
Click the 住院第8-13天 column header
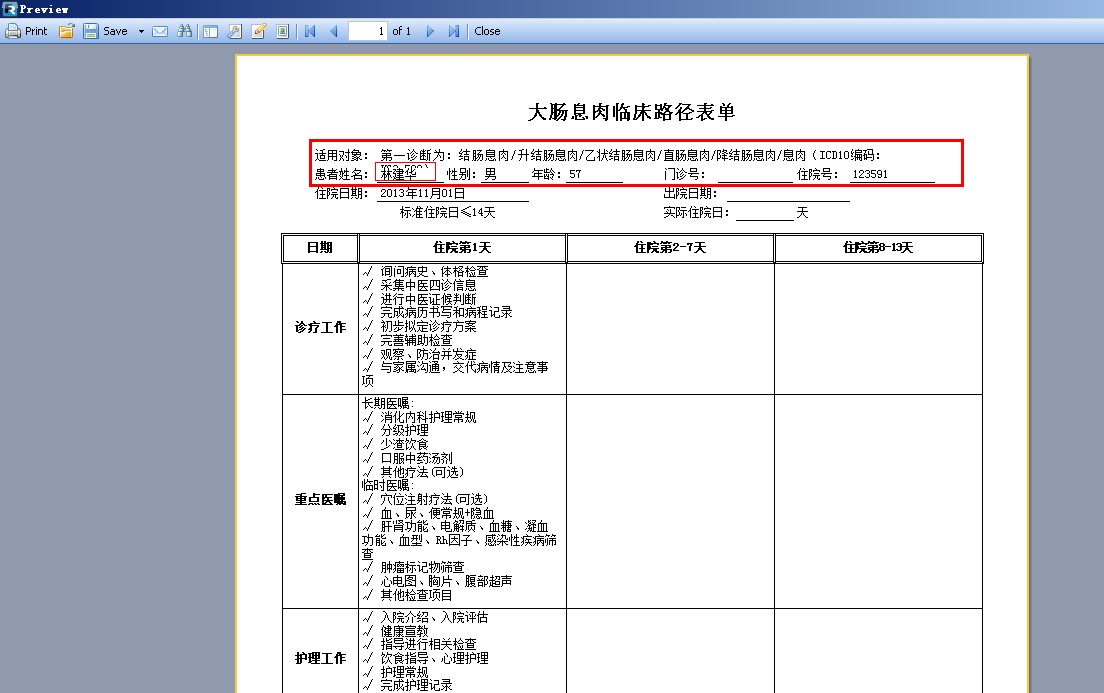click(878, 248)
